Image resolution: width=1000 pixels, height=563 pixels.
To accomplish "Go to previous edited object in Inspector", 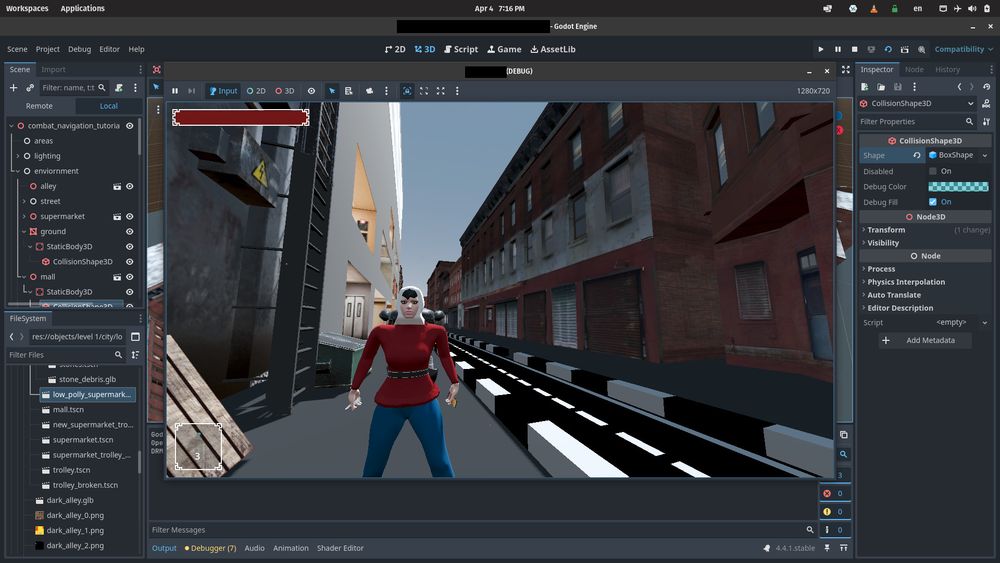I will [959, 87].
